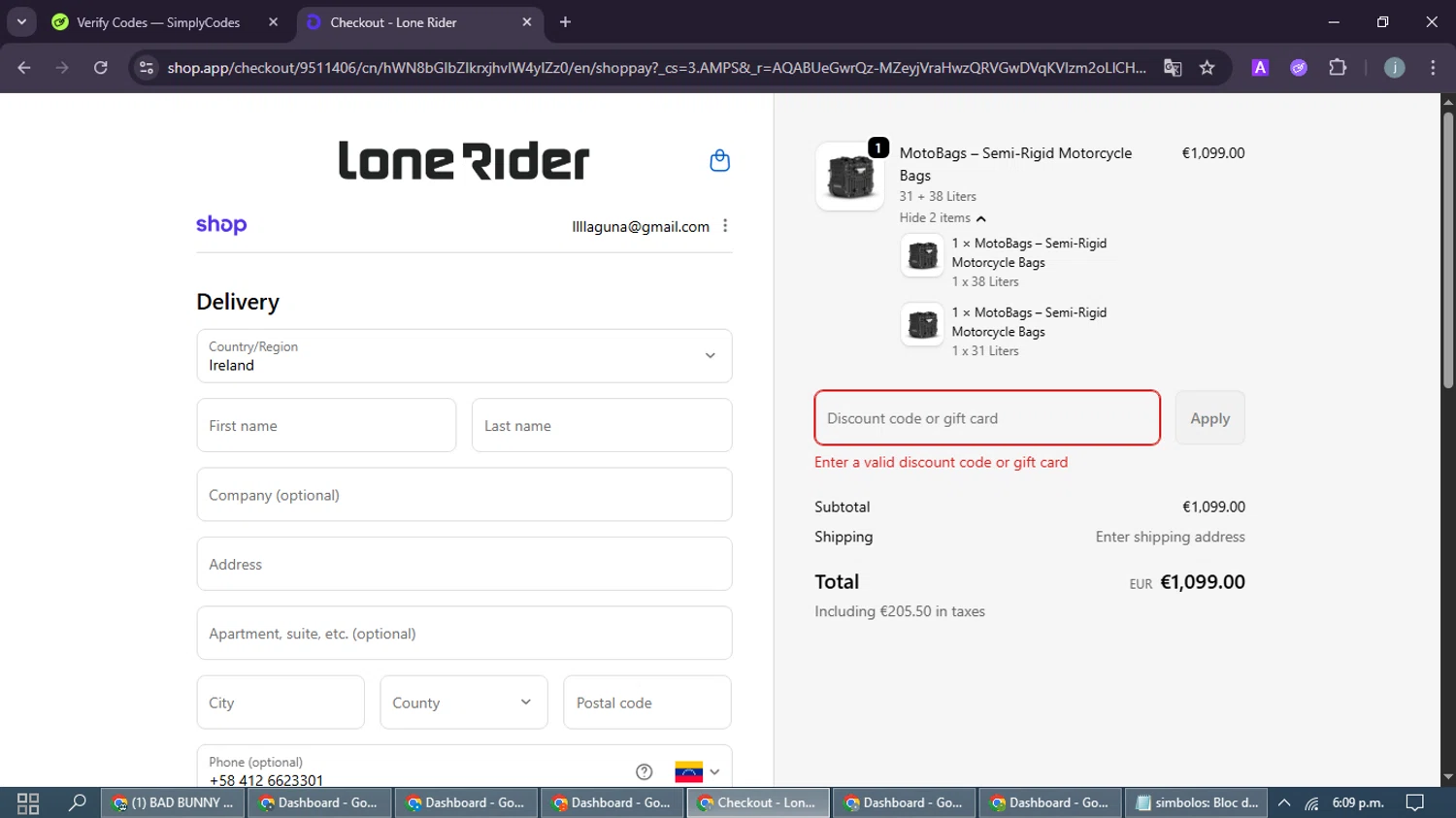This screenshot has height=818, width=1456.
Task: Select the Checkout - Lone Rider tab
Action: [393, 22]
